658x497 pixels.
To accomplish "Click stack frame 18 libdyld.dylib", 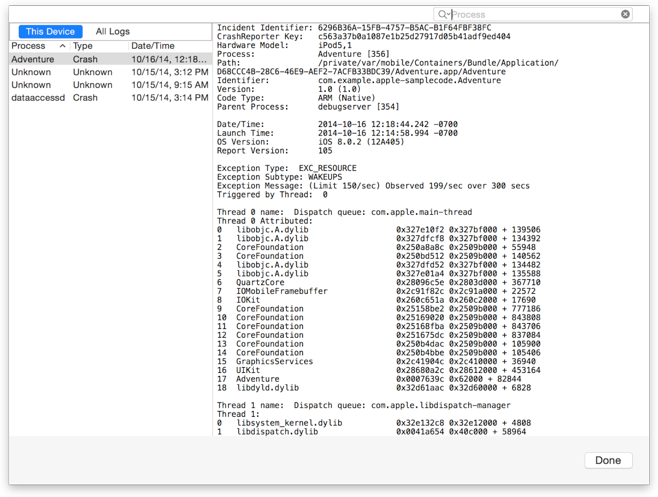I will point(374,388).
